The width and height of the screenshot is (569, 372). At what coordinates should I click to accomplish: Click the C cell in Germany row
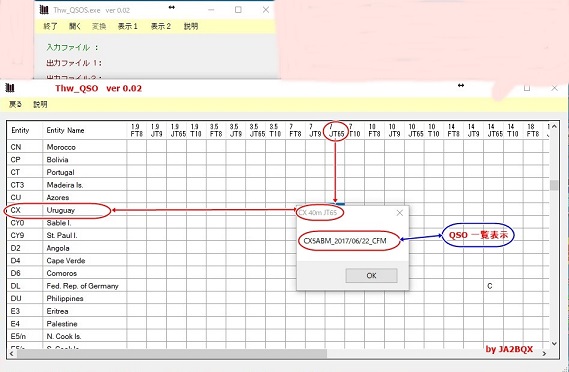click(x=490, y=286)
